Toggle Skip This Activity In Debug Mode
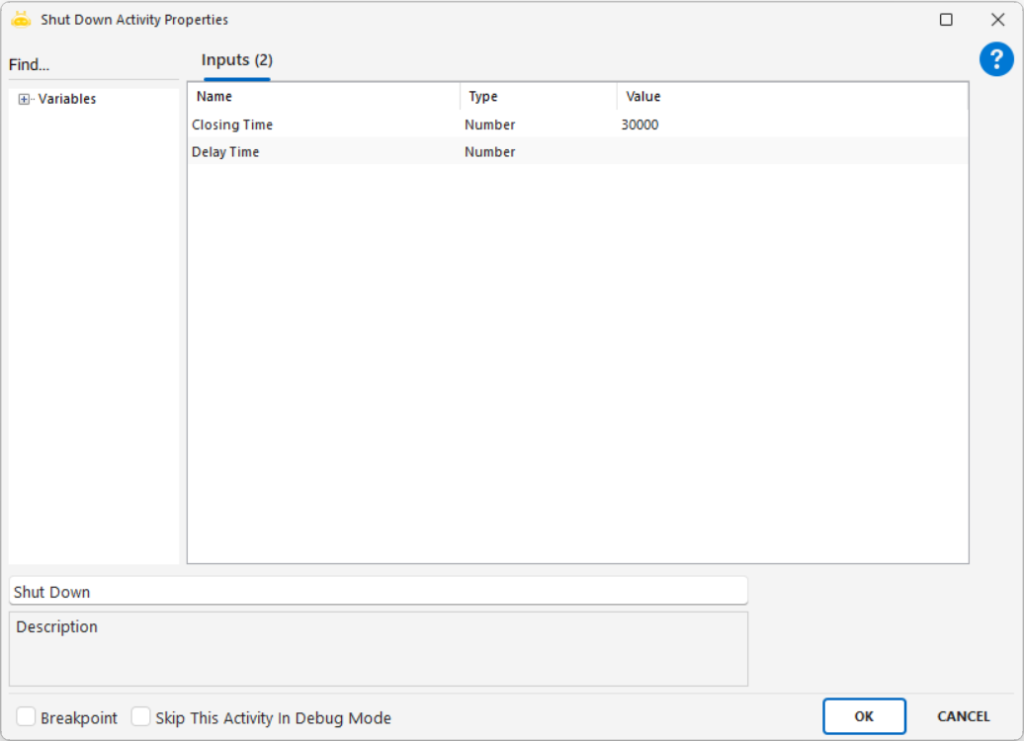 click(x=141, y=717)
